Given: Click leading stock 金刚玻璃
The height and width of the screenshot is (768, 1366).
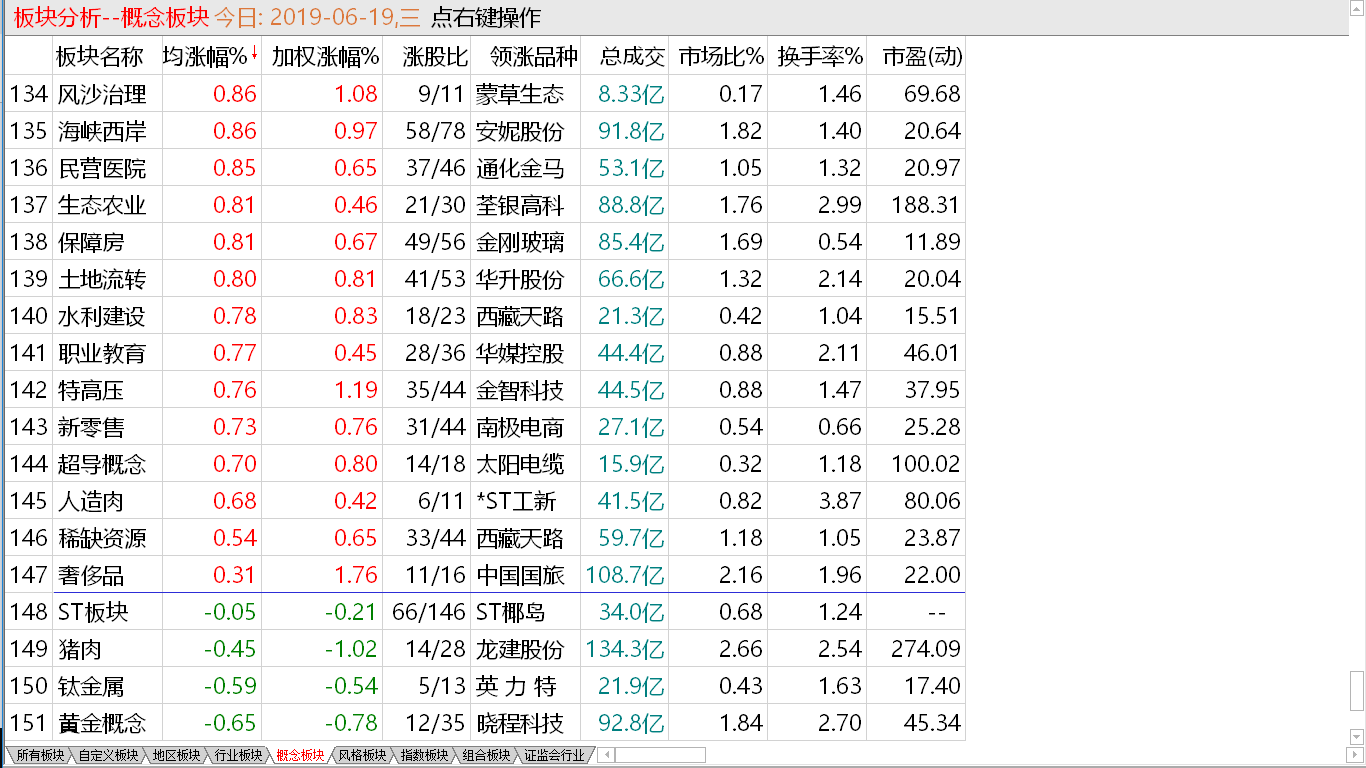Looking at the screenshot, I should point(520,242).
